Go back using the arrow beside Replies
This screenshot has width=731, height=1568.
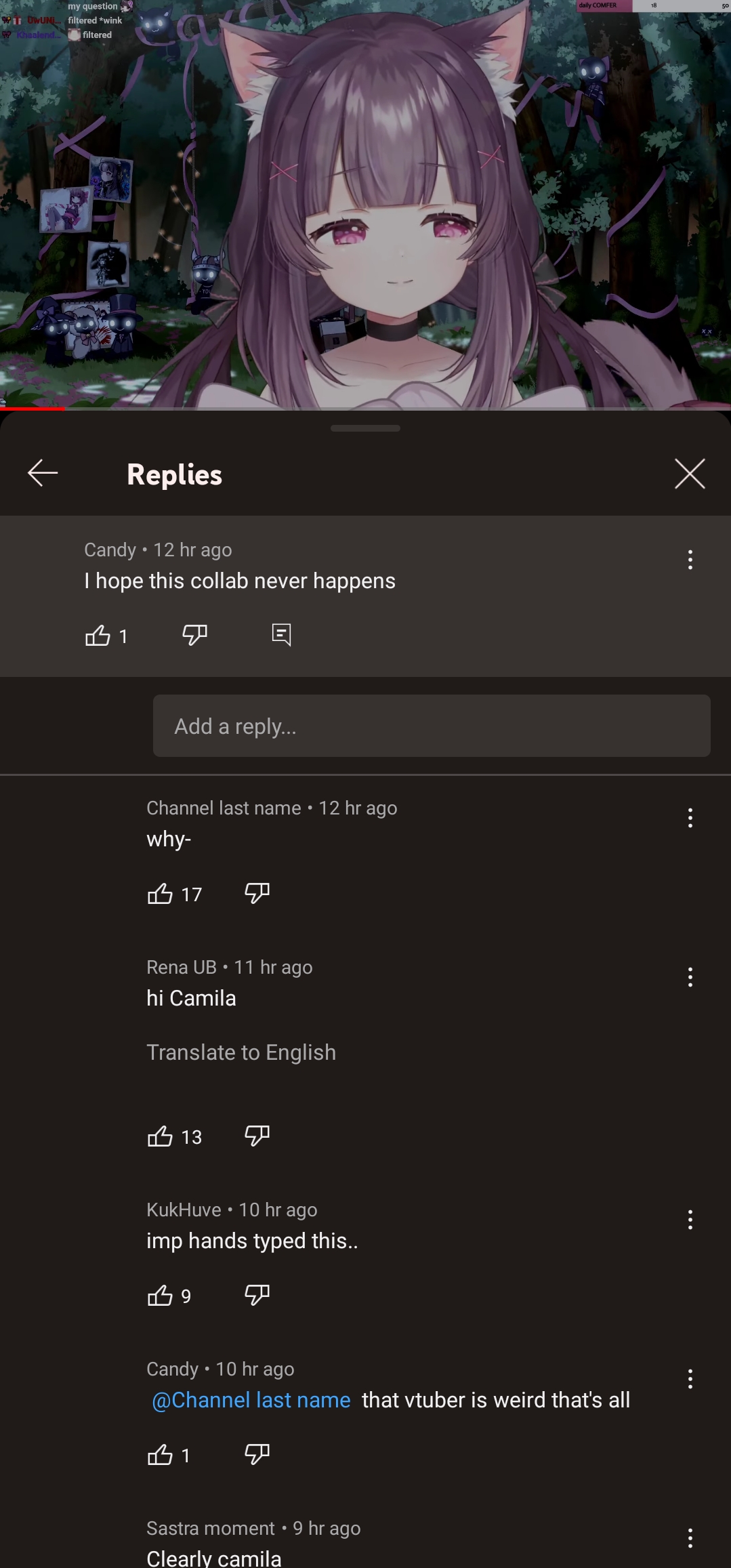(43, 473)
